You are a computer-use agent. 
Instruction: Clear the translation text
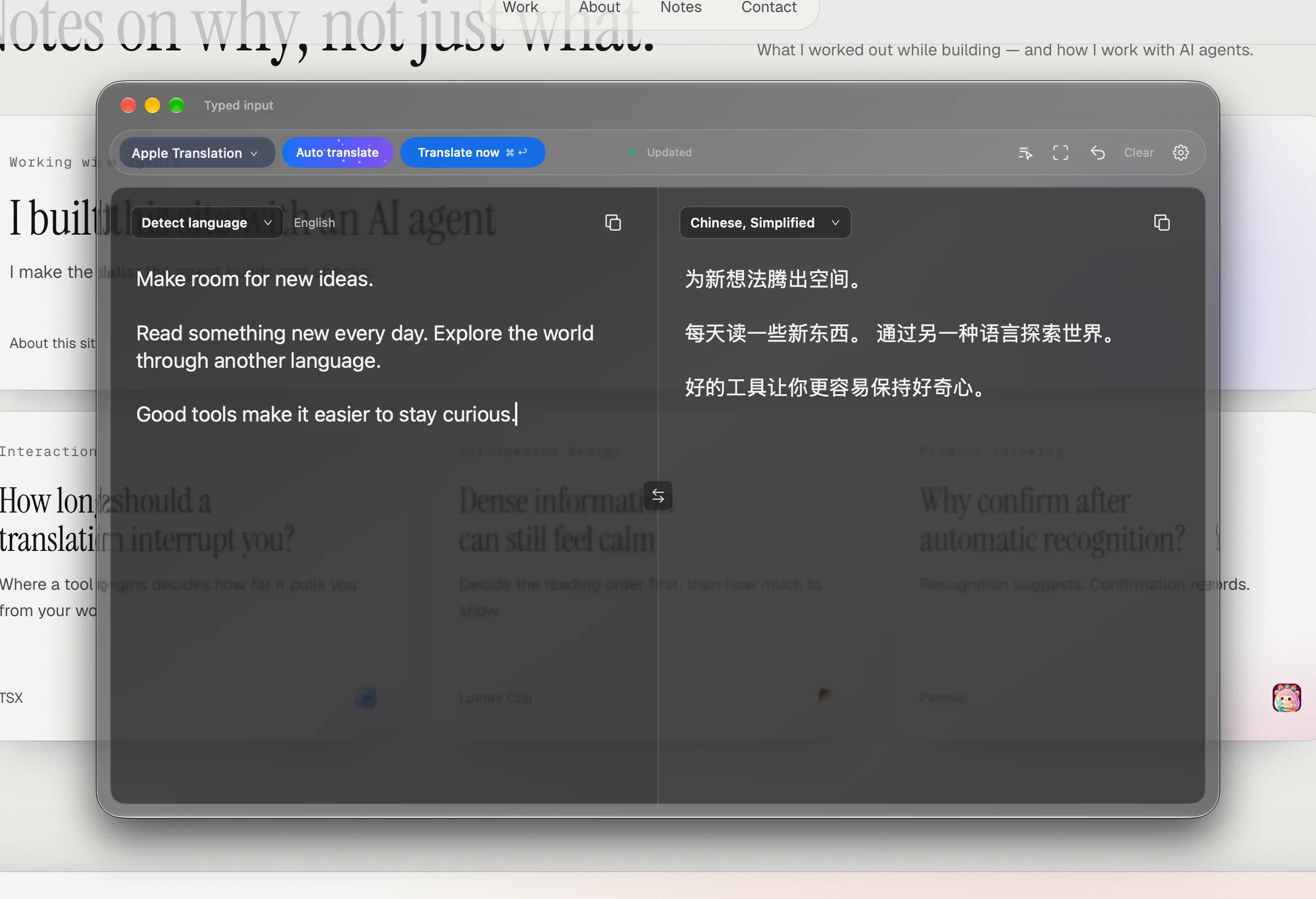click(x=1138, y=152)
